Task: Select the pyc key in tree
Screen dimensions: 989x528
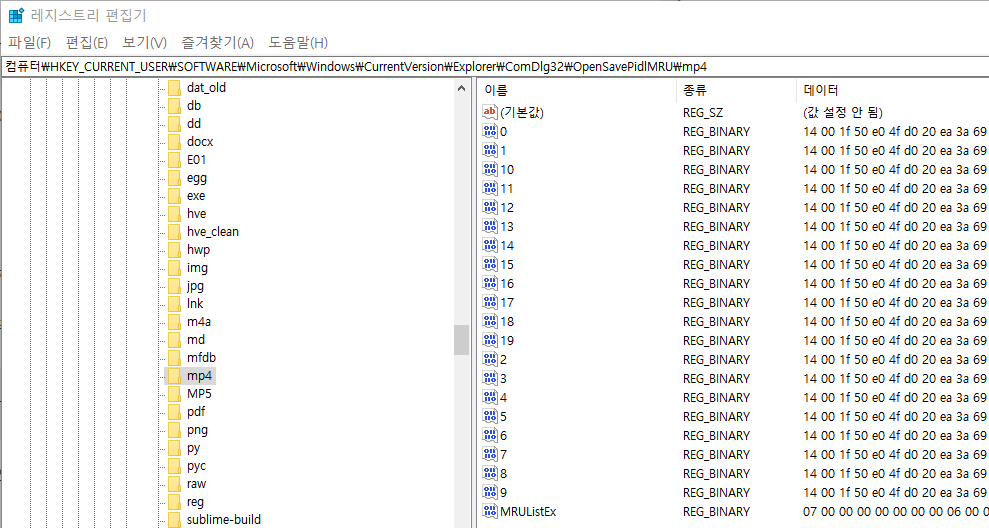Action: point(196,466)
